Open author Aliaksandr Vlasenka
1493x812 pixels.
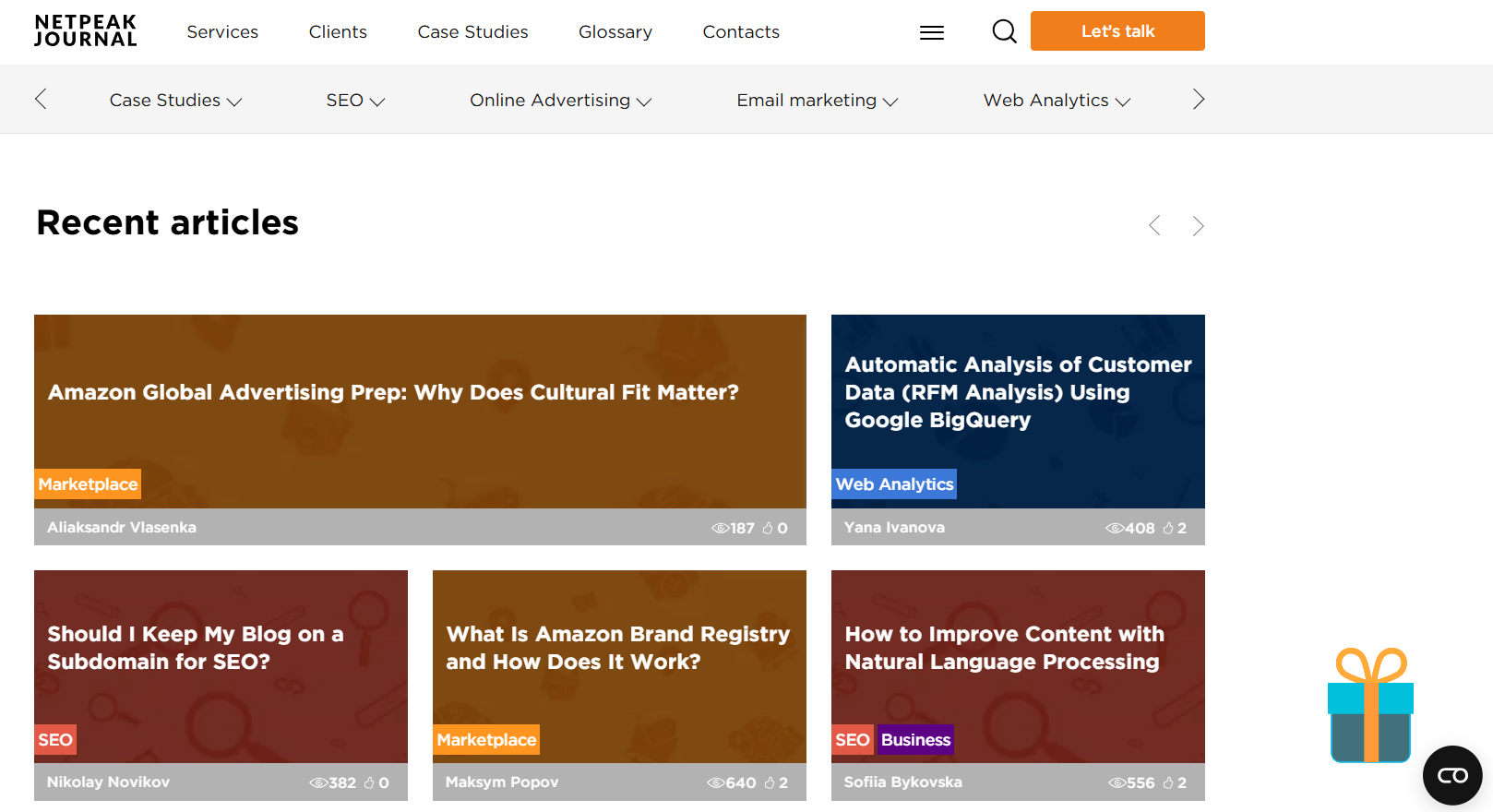(122, 528)
